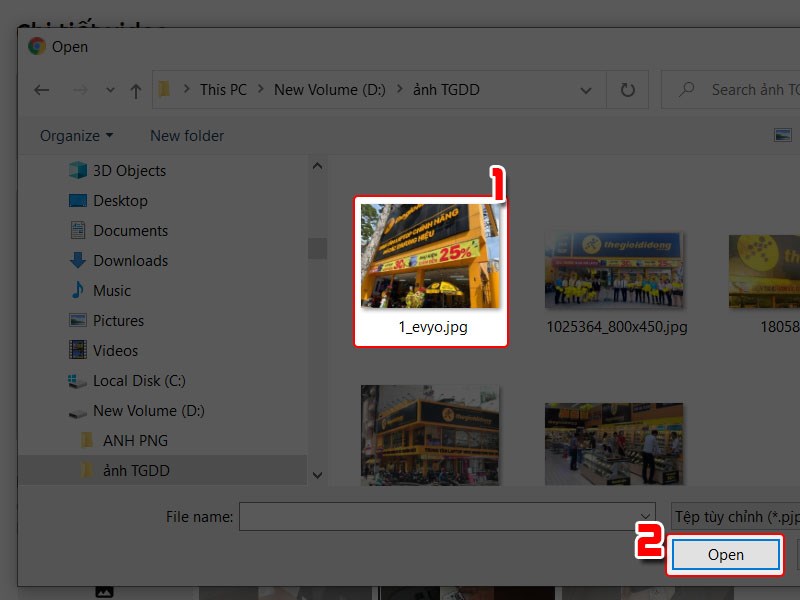
Task: Click the Local Disk (C:) drive icon
Action: pos(77,381)
